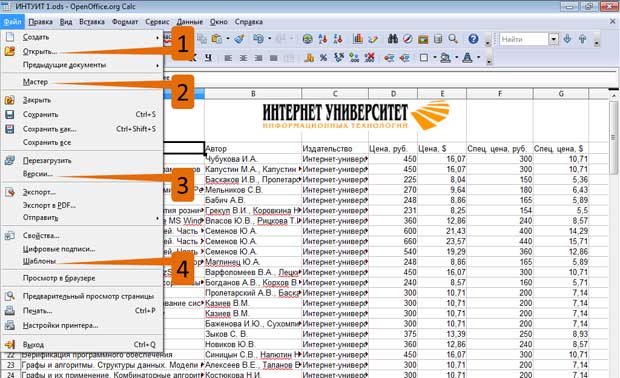620x378 pixels.
Task: Open the Navigator compass icon
Action: tap(408, 39)
